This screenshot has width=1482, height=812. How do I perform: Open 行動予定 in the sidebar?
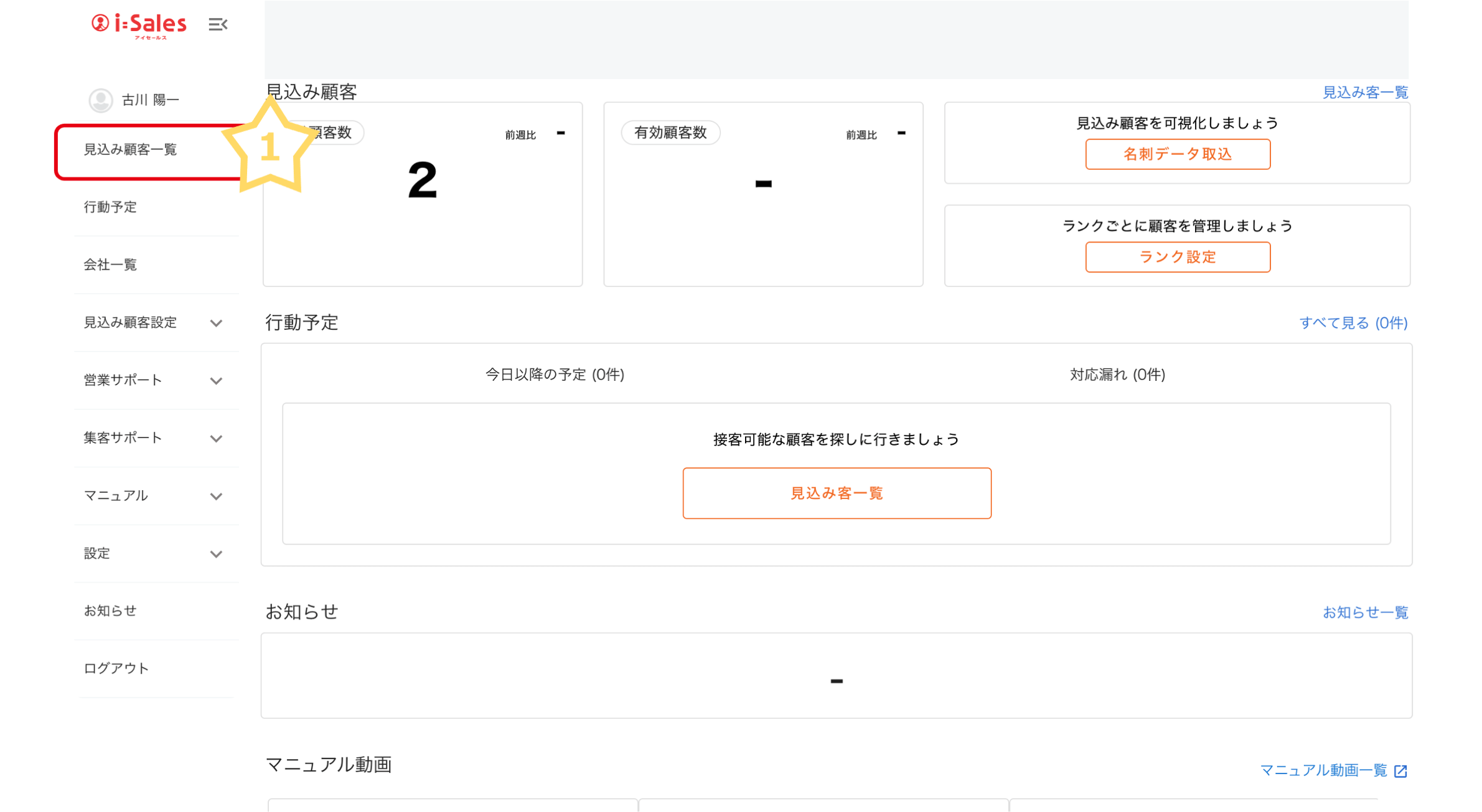(110, 207)
